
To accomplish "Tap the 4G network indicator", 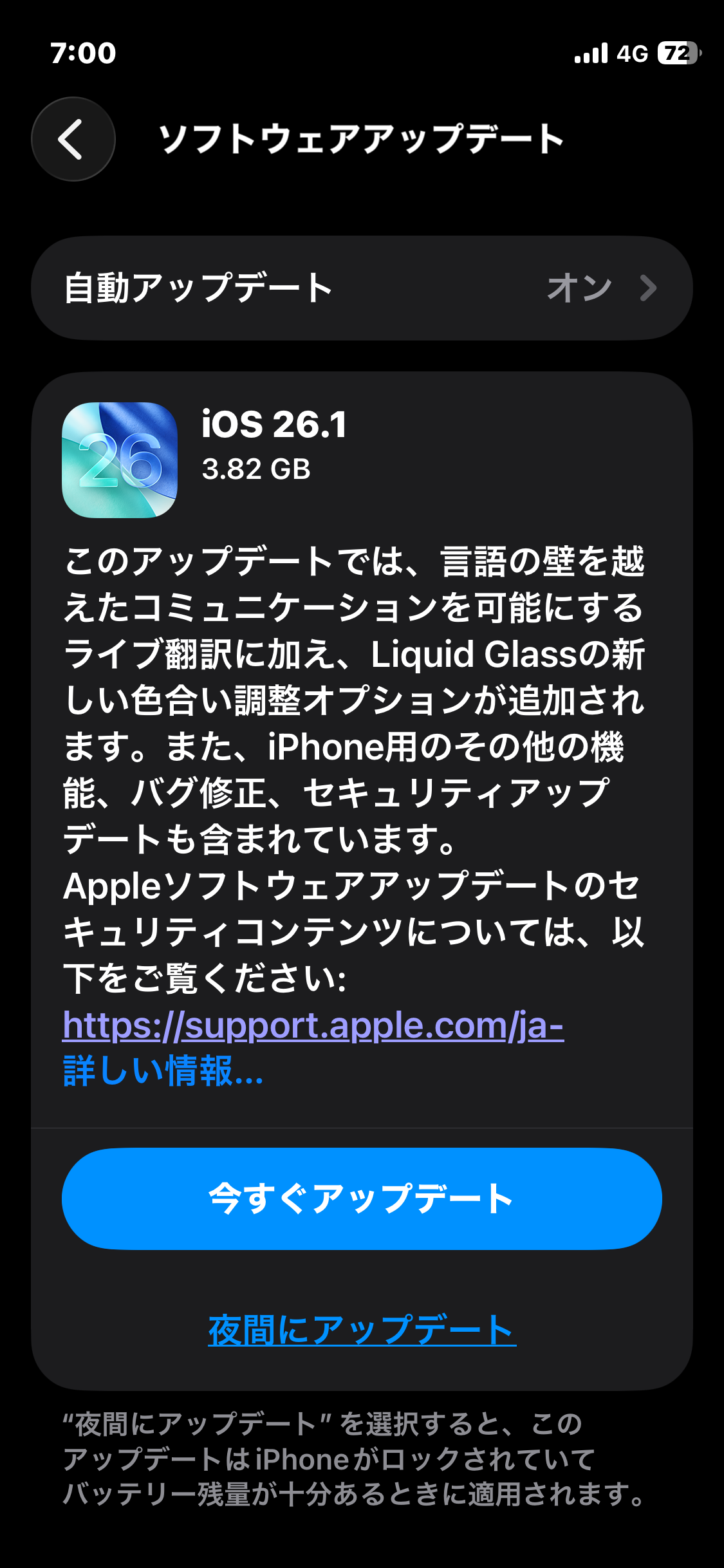I will (632, 53).
